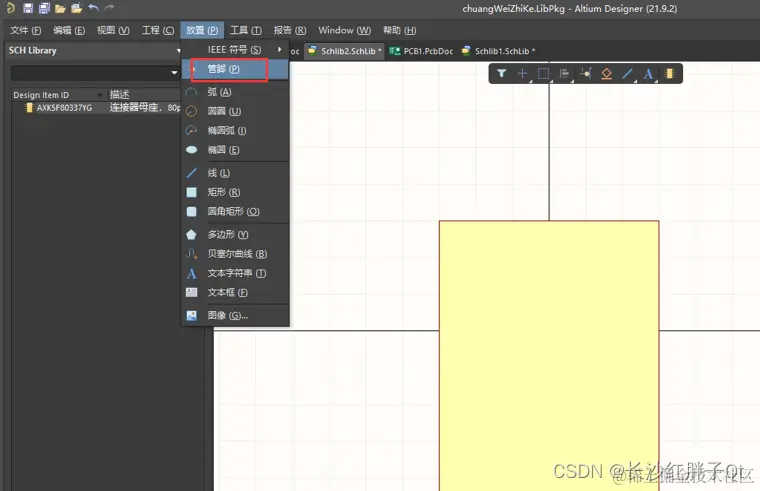The height and width of the screenshot is (491, 760).
Task: Switch to the PCB1.PcbDoc tab
Action: (x=422, y=51)
